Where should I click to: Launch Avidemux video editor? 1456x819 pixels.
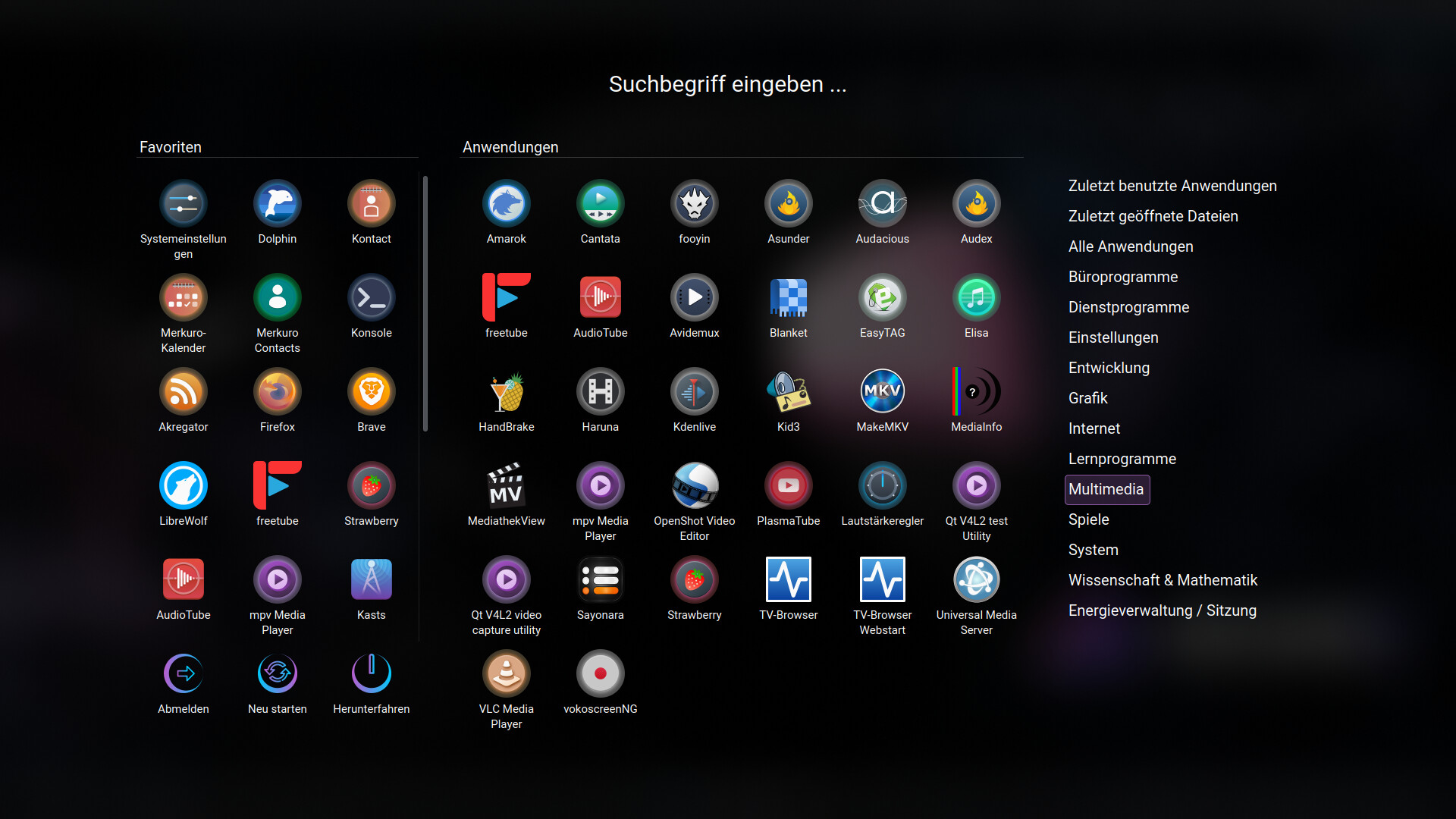(x=695, y=307)
